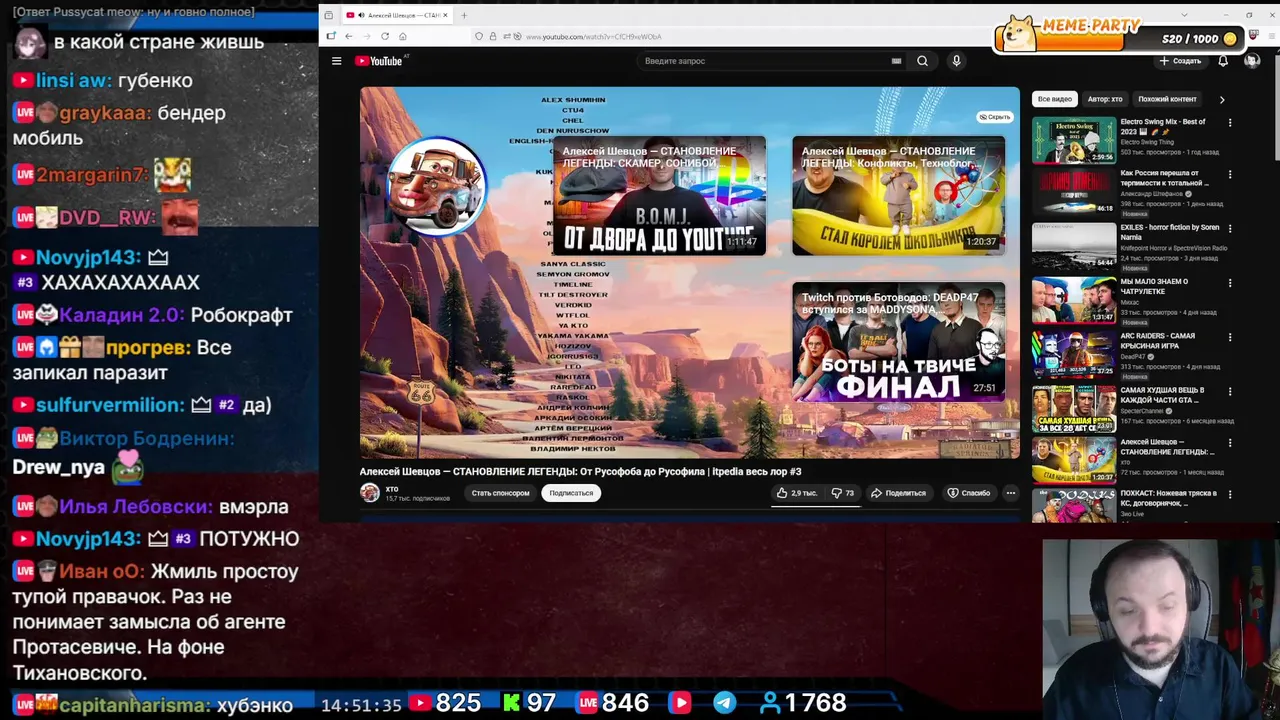Open МЫ МАЛО ЗНАЕМ О ЧАТРУЛЕТКЕ thumbnail

coord(1074,301)
